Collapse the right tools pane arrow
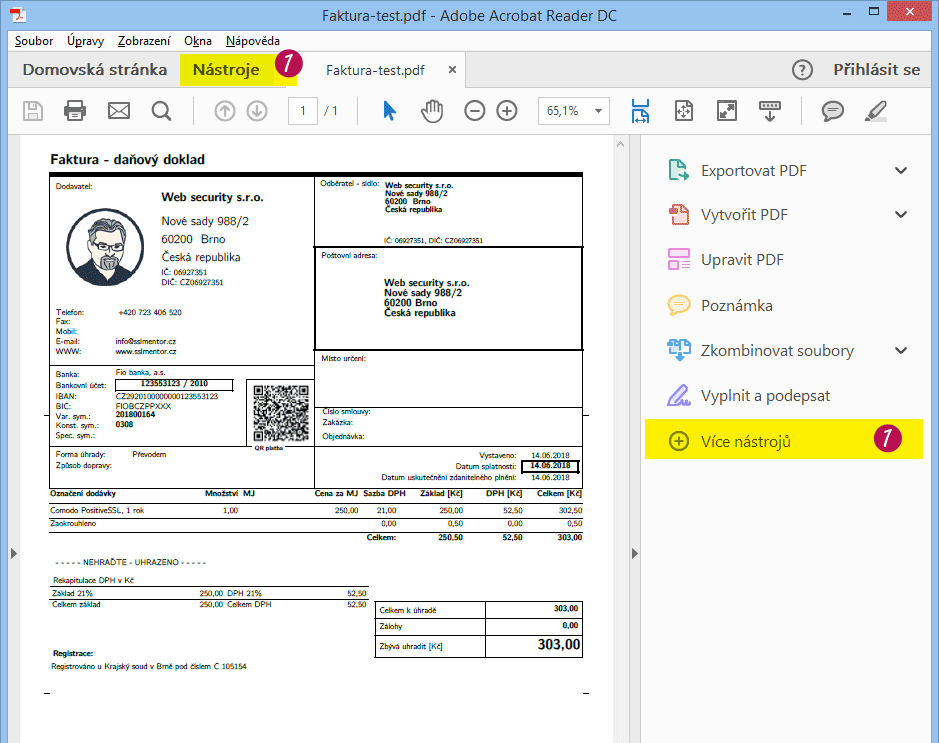 635,553
